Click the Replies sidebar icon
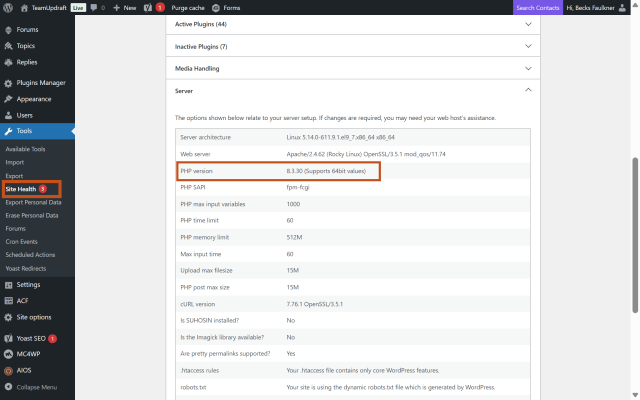Viewport: 640px width, 400px height. click(x=8, y=62)
